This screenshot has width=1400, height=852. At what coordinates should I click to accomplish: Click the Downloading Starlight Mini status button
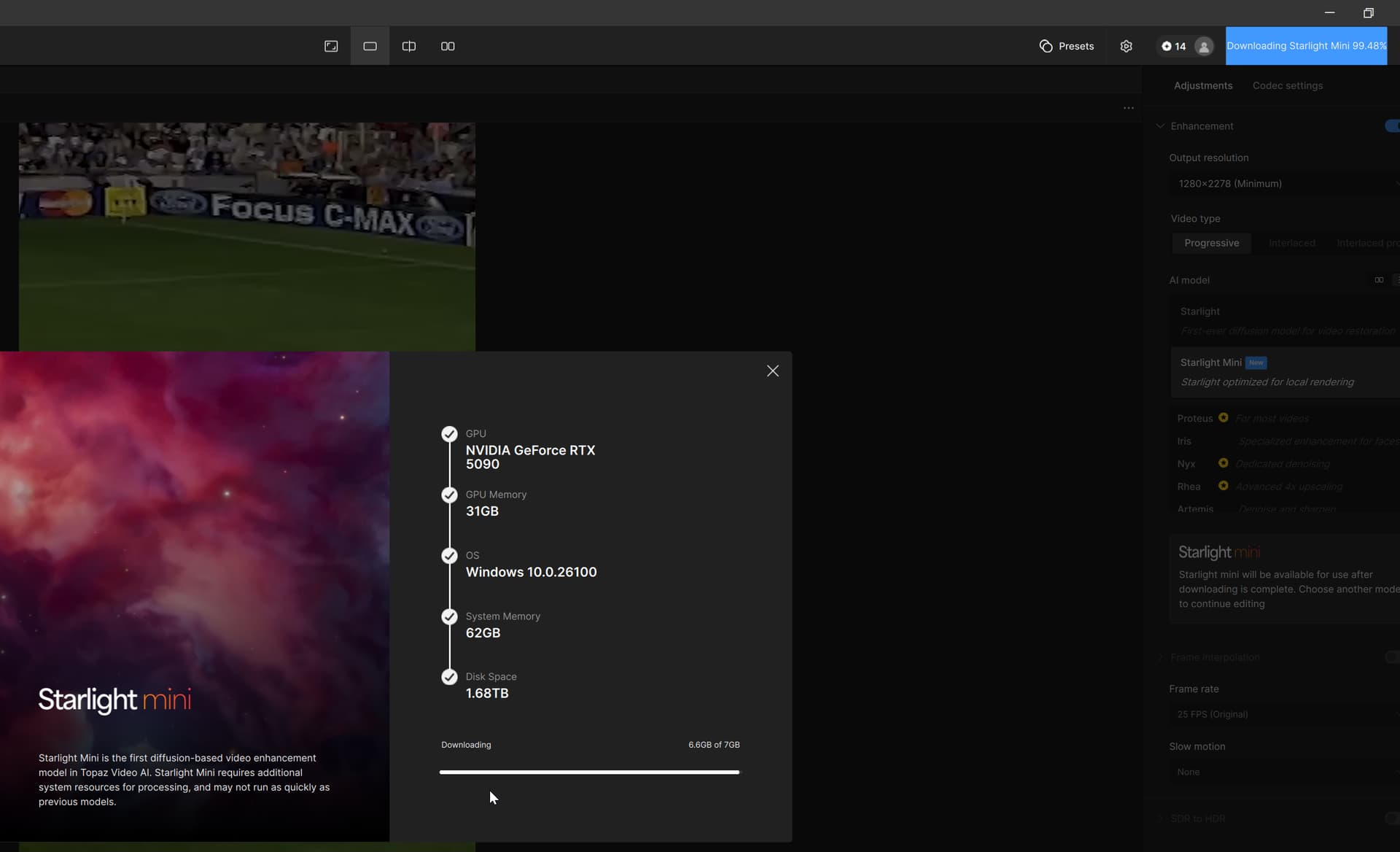click(x=1305, y=46)
